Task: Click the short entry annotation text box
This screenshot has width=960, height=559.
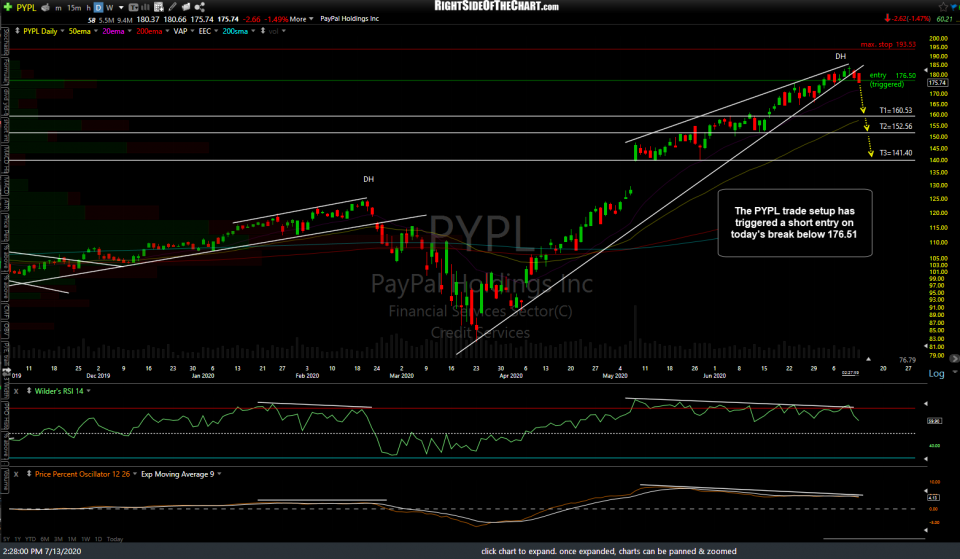Action: click(795, 223)
